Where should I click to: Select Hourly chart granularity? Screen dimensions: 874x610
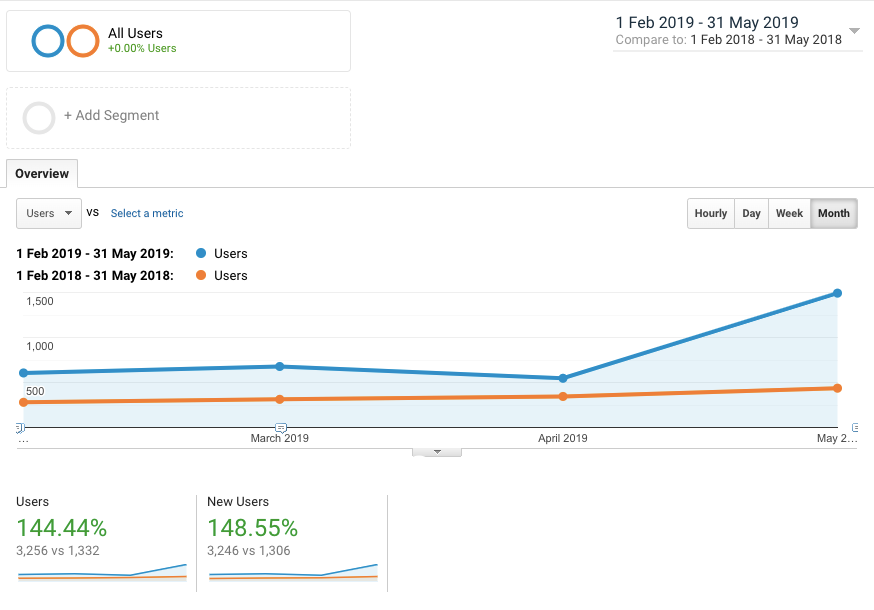[x=711, y=214]
